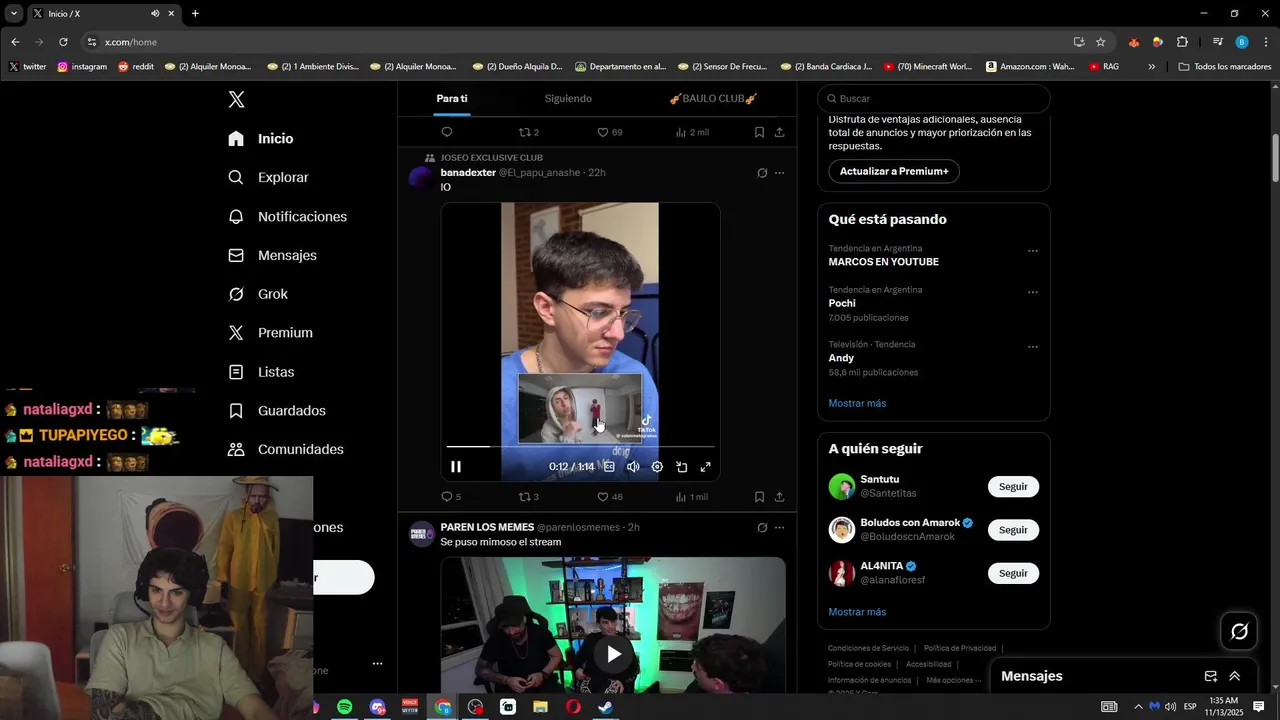Follow Santutu with the Seguir button
Image resolution: width=1280 pixels, height=720 pixels.
pyautogui.click(x=1013, y=486)
